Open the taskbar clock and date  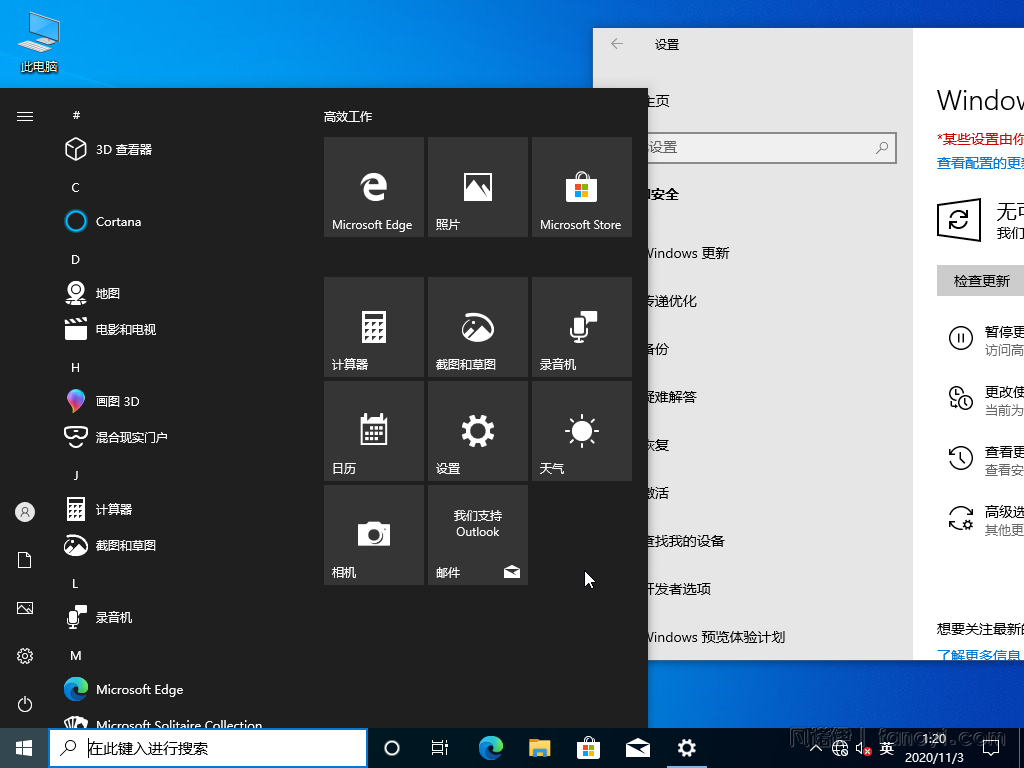point(934,748)
